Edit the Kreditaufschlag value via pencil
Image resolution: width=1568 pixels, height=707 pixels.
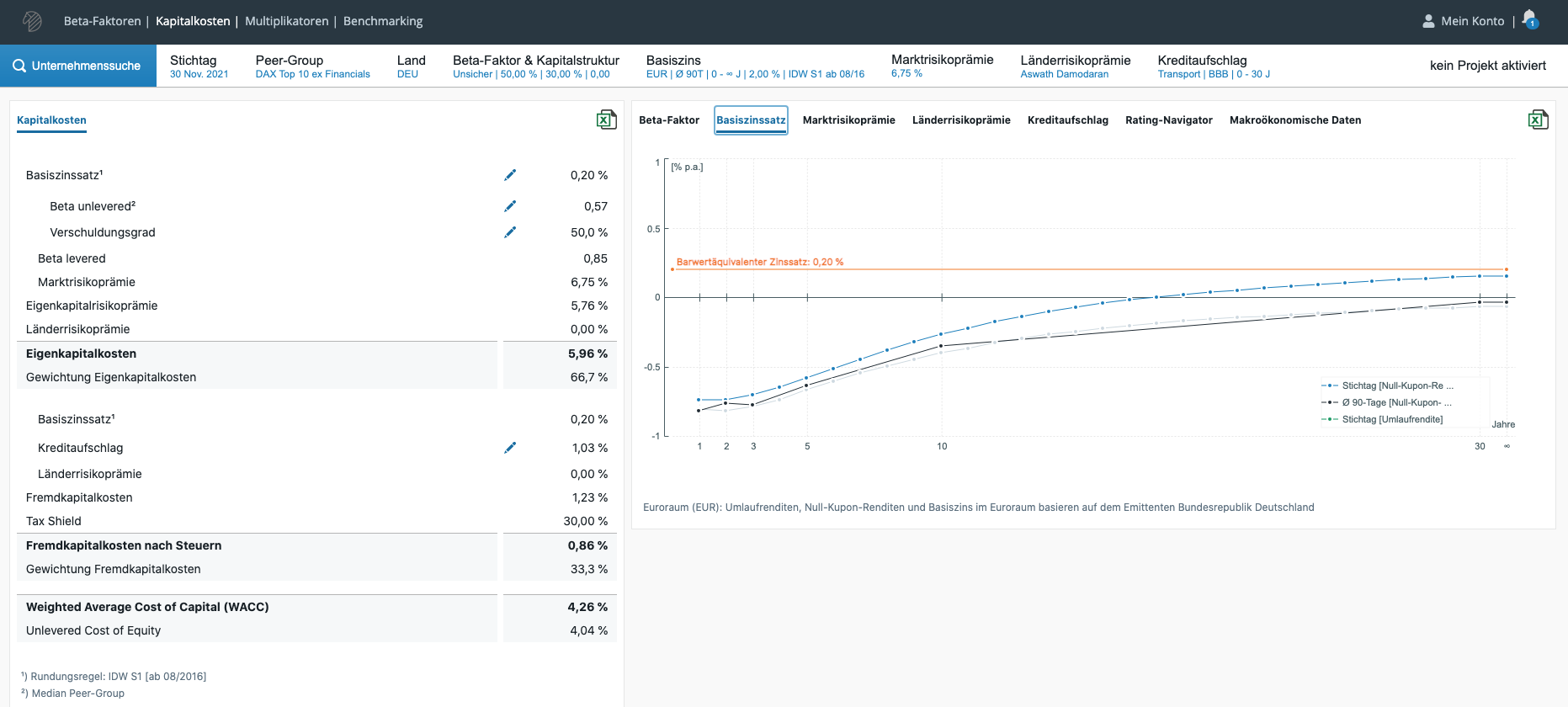(510, 448)
